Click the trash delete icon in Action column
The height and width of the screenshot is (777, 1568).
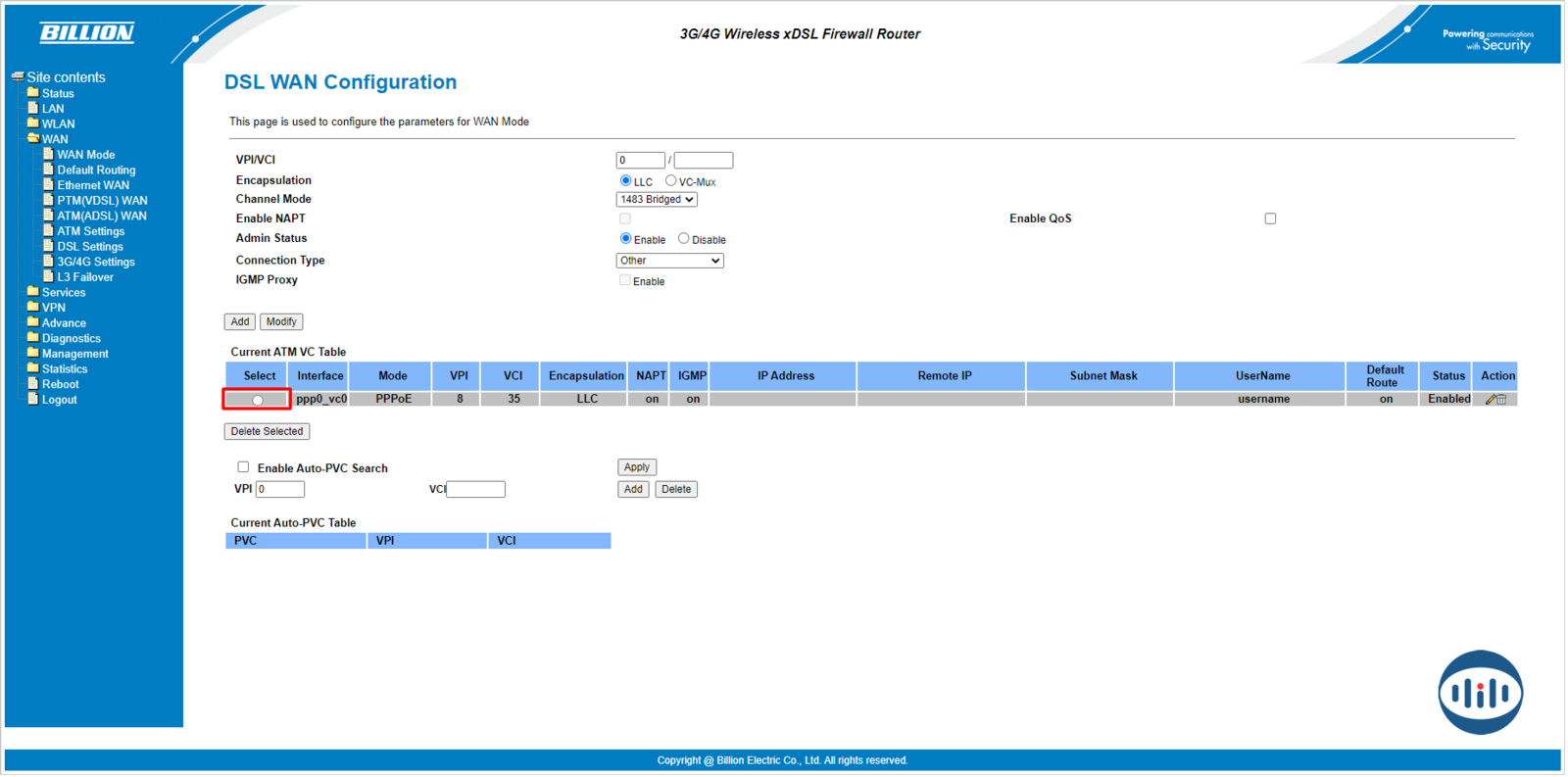1502,400
